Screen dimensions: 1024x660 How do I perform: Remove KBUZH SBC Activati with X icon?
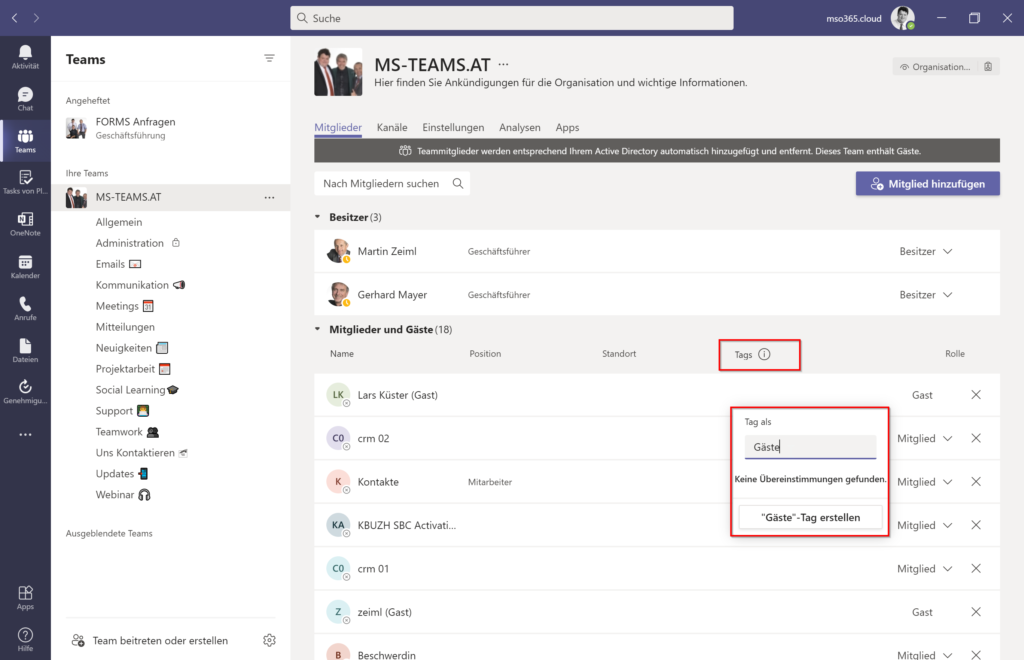click(976, 525)
